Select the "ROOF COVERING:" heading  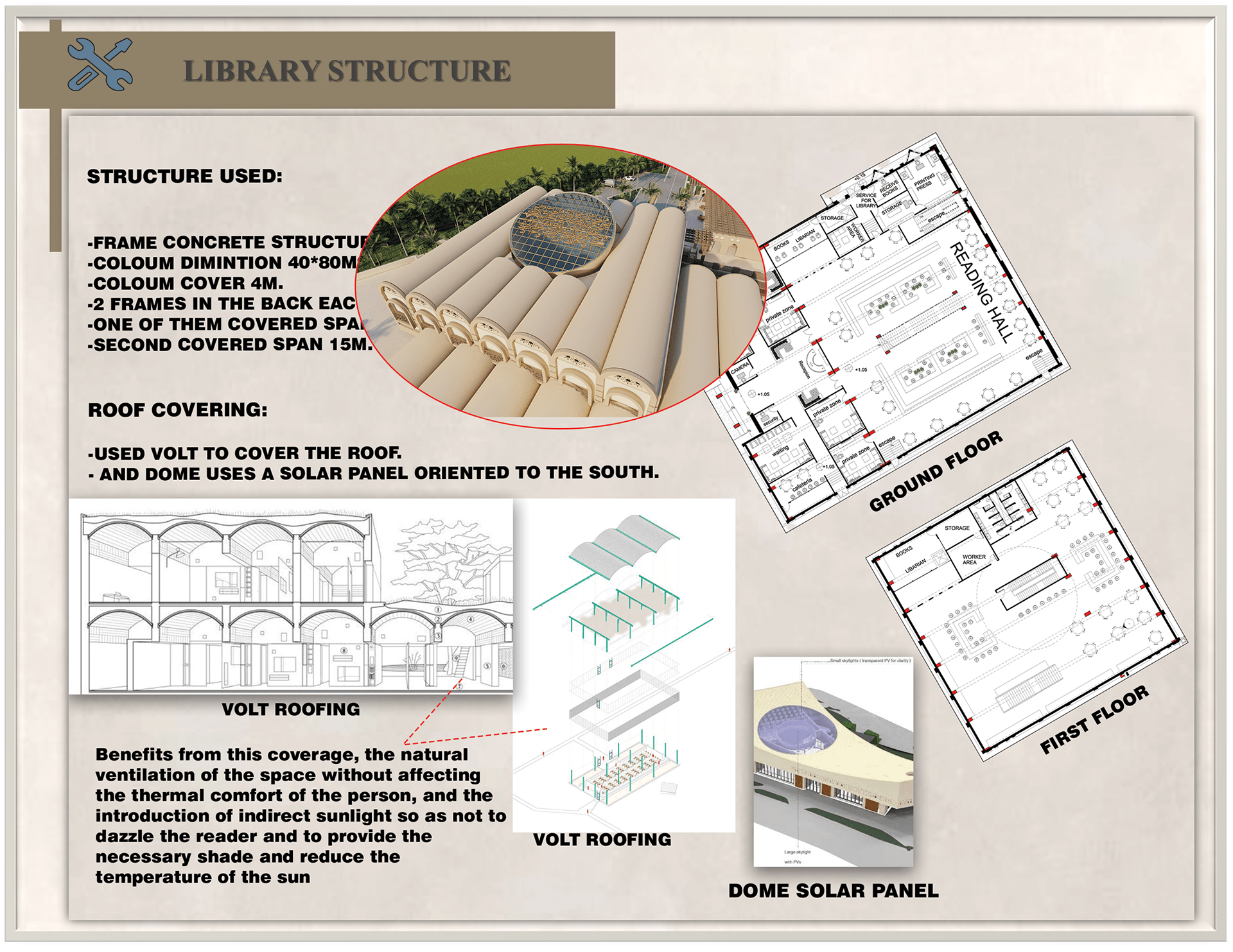[178, 410]
